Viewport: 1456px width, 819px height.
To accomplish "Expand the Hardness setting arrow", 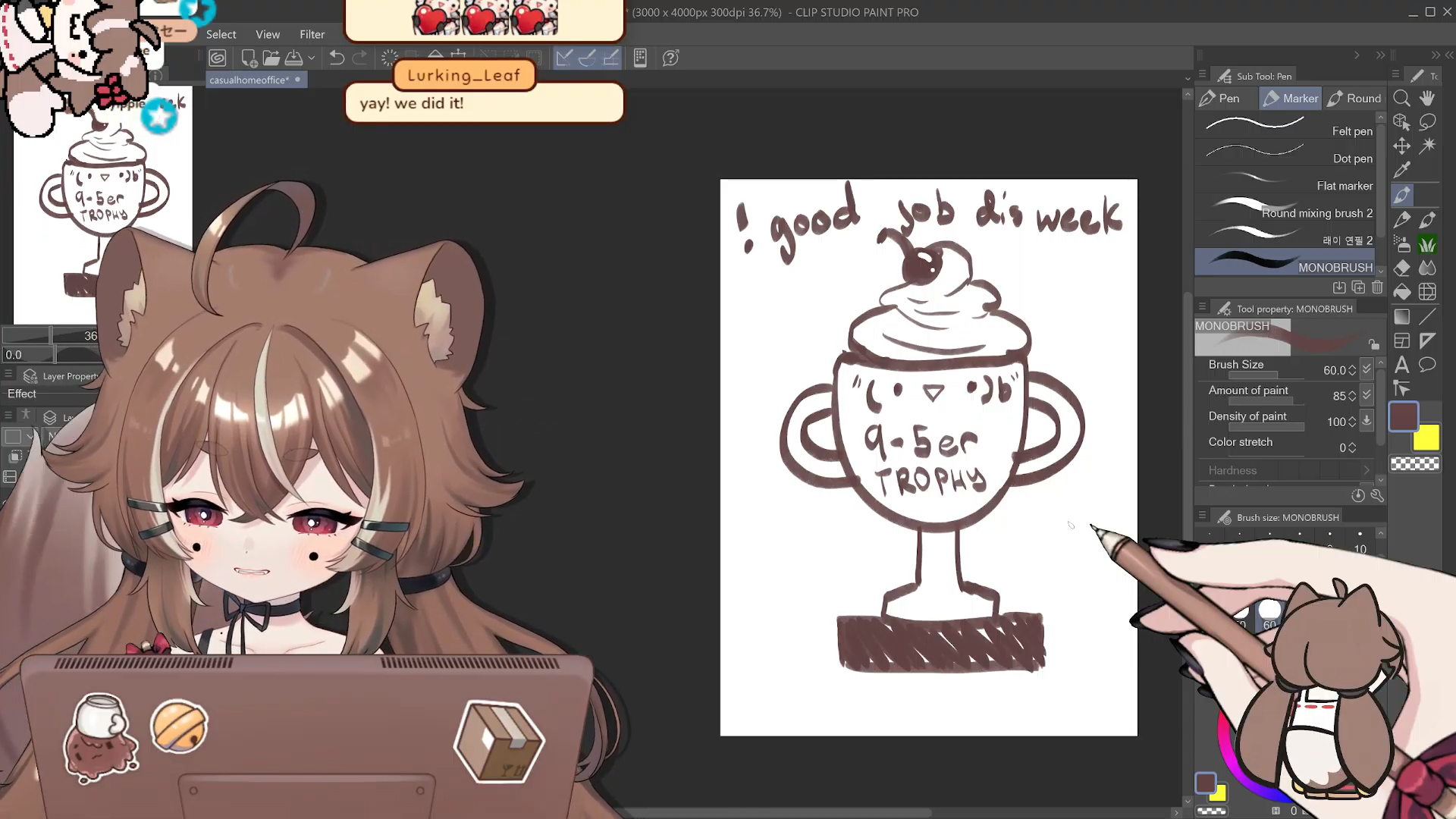I will point(1367,470).
